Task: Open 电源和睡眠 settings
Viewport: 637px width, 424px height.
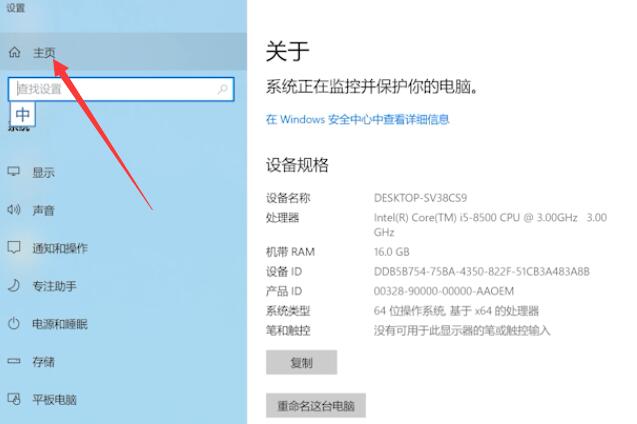Action: click(x=60, y=324)
